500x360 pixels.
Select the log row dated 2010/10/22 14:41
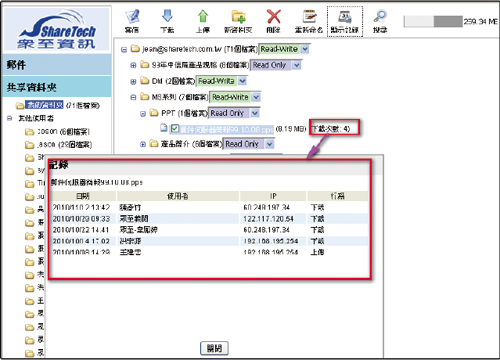[x=209, y=230]
